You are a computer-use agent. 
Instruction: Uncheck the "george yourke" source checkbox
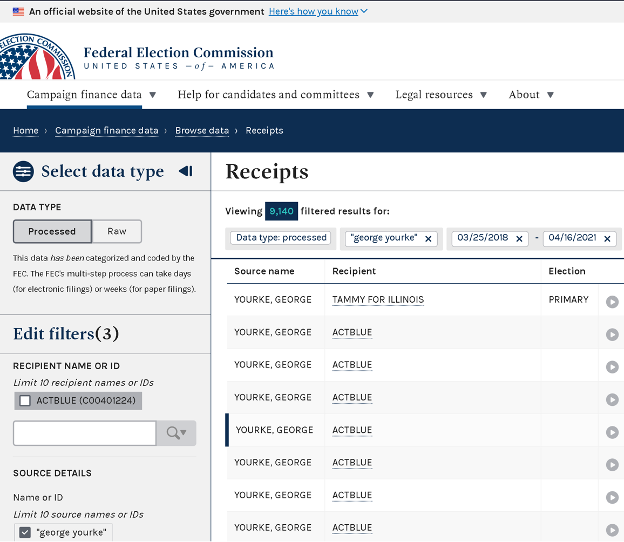[25, 532]
